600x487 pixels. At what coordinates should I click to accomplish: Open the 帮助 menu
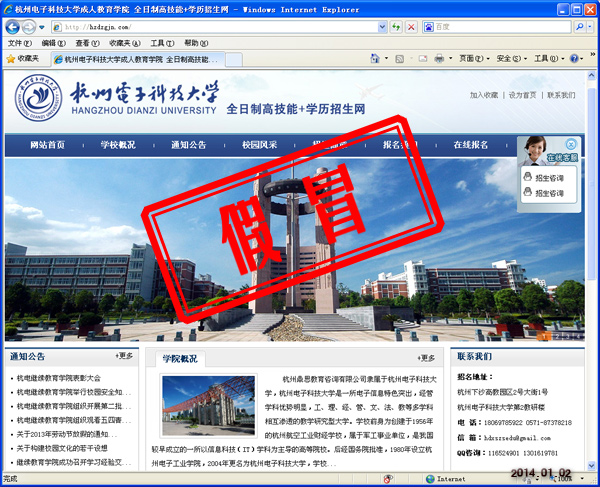point(196,43)
